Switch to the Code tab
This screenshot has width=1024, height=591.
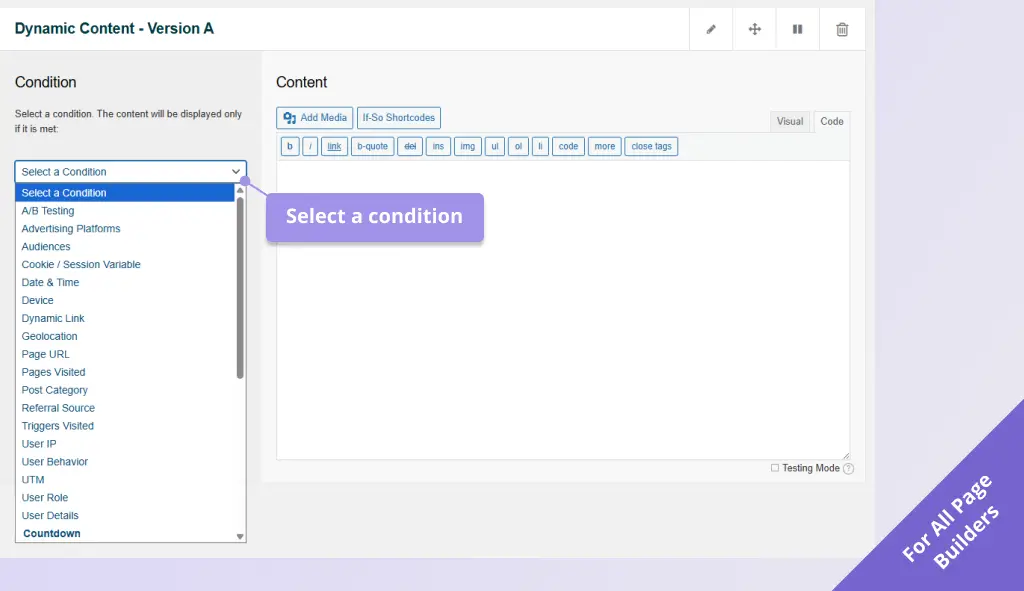click(x=831, y=121)
